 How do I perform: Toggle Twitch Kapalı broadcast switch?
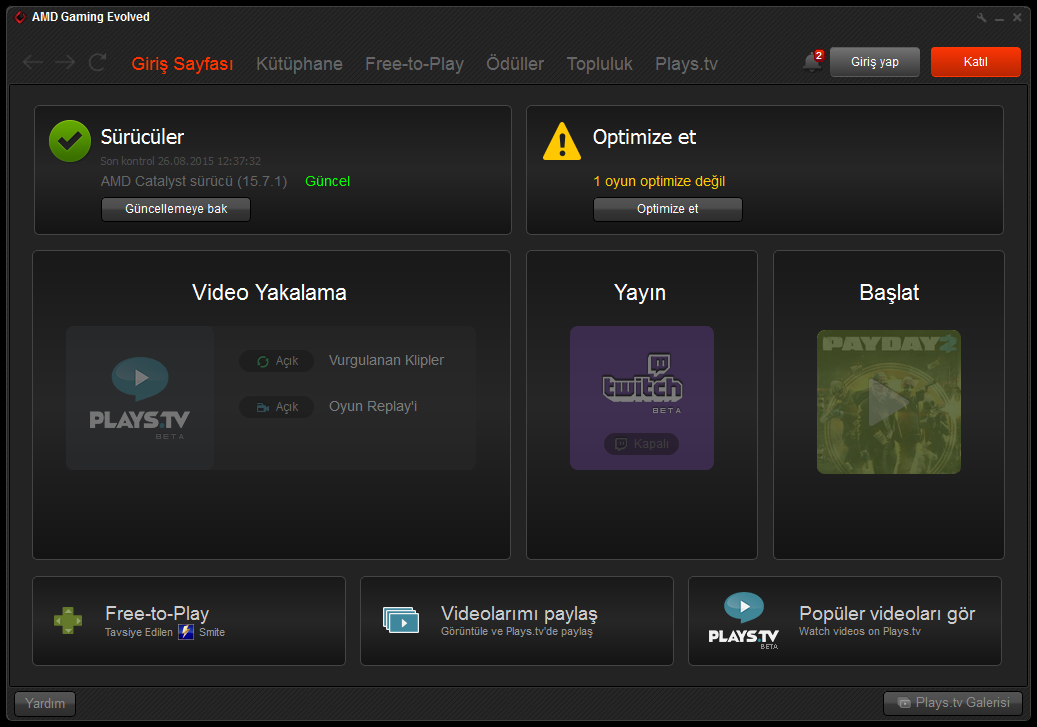tap(642, 444)
